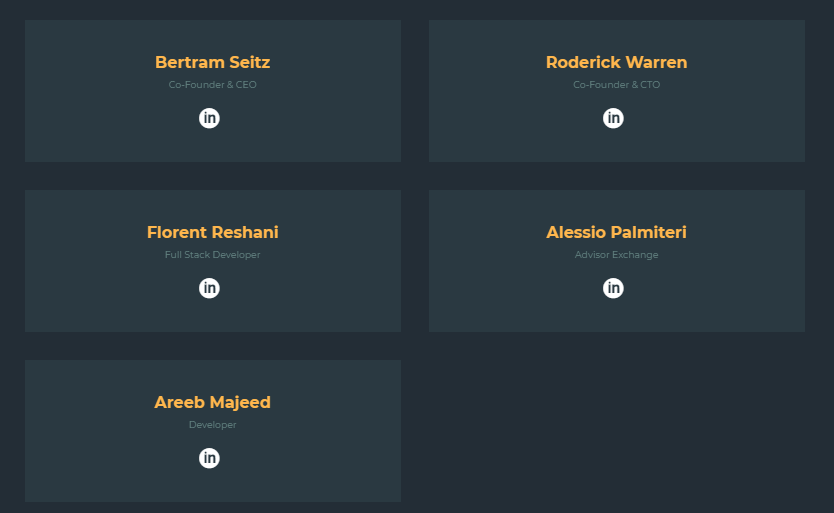
Task: Select the Alessio Palmiteri name heading
Action: (616, 232)
